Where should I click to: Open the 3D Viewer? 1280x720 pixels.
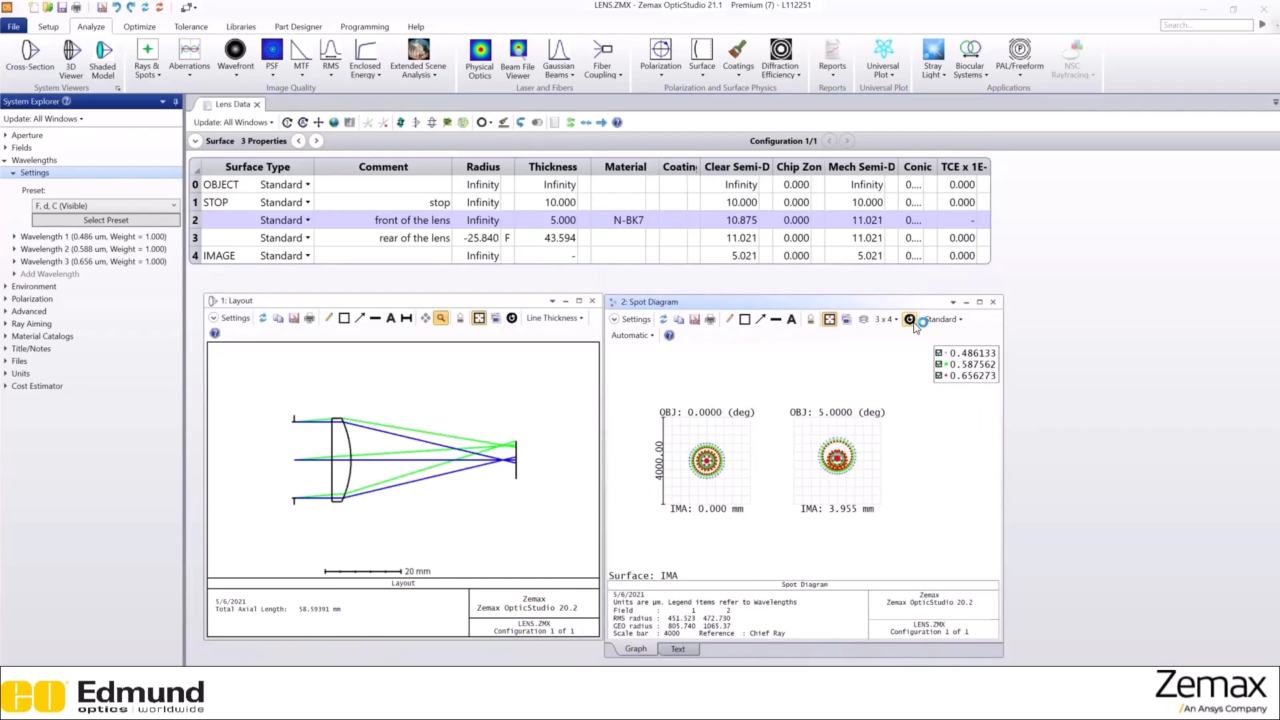(x=71, y=58)
